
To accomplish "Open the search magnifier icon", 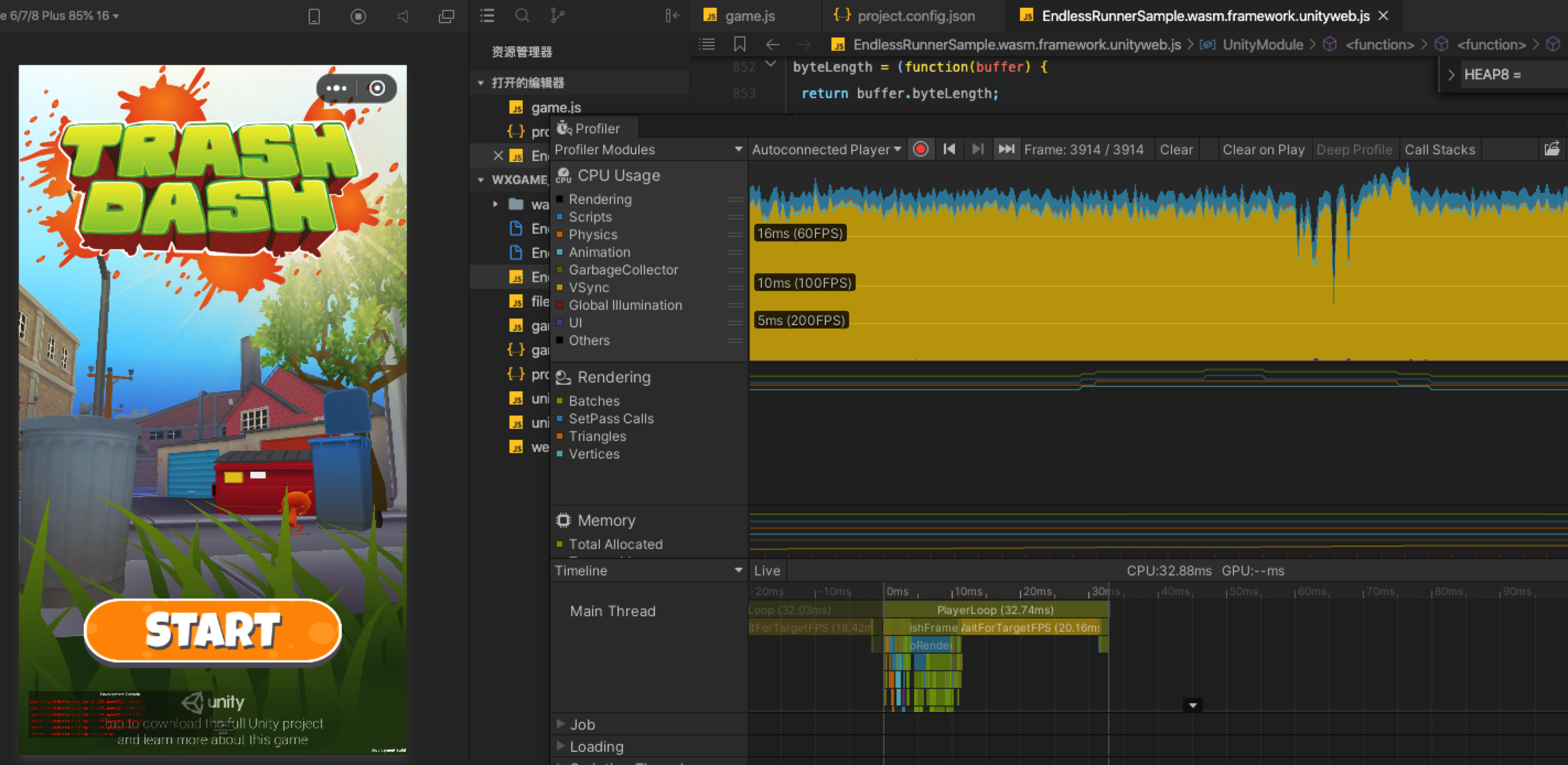I will 522,15.
